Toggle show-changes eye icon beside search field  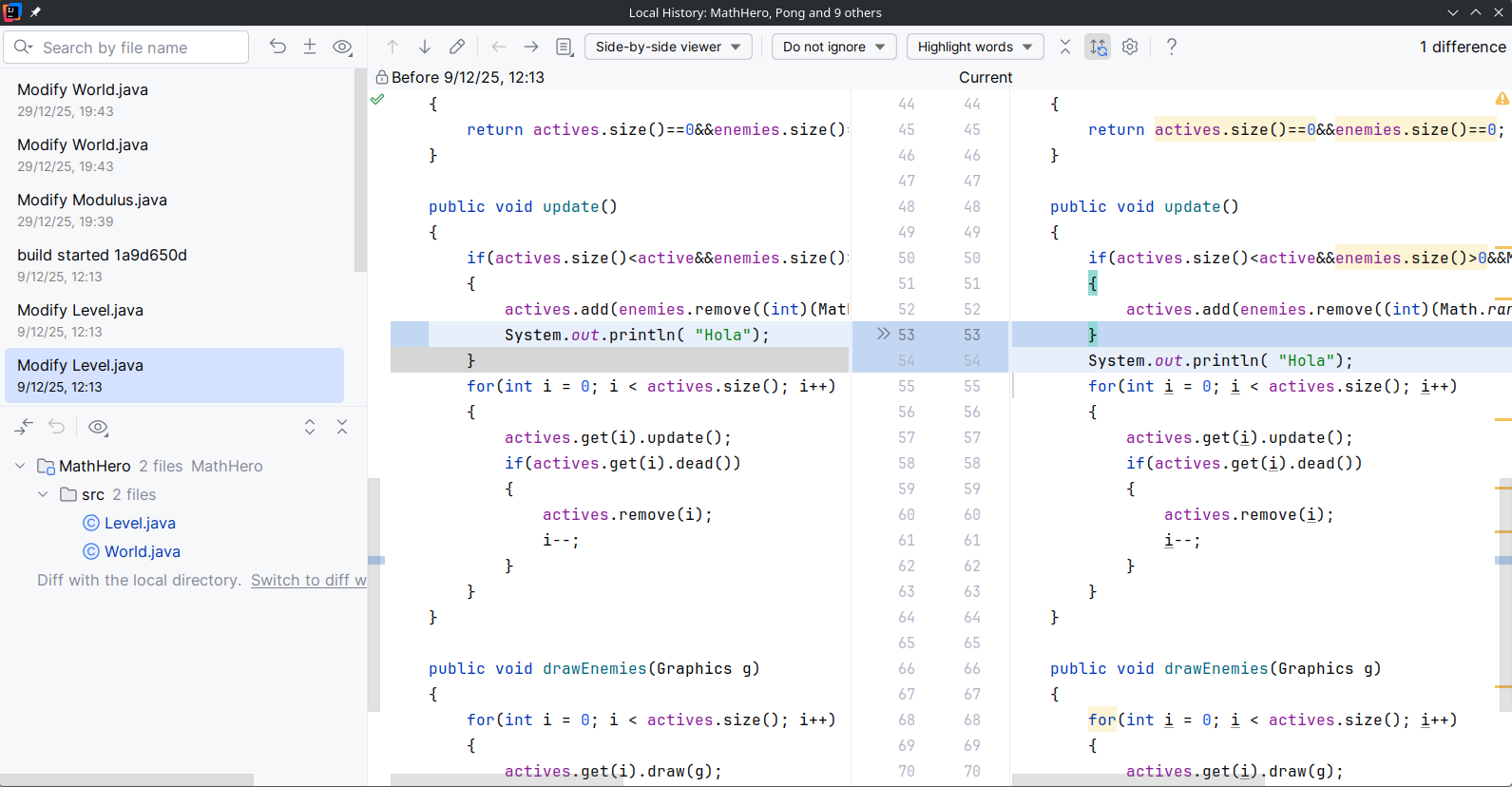[343, 47]
